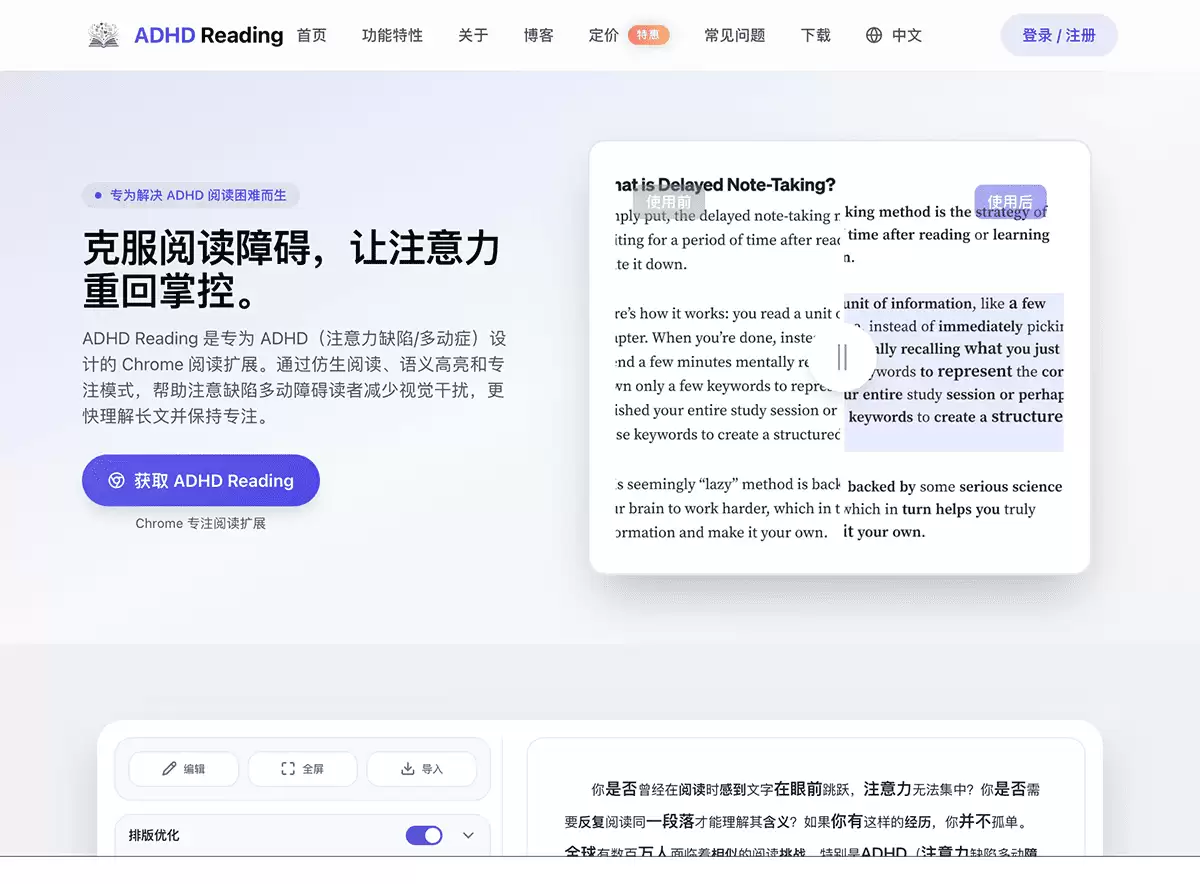Image resolution: width=1200 pixels, height=884 pixels.
Task: Click the pencil edit icon
Action: (x=169, y=769)
